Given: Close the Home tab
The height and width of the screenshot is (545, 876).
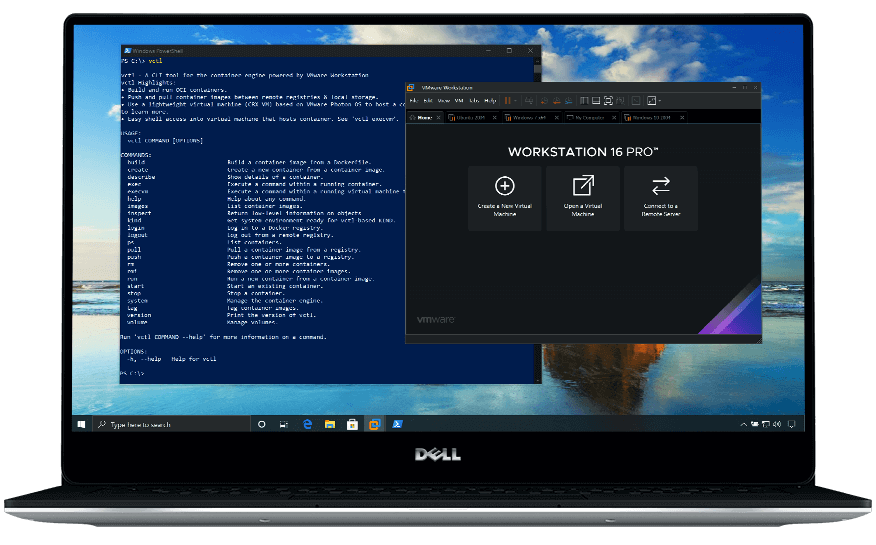Looking at the screenshot, I should point(439,118).
